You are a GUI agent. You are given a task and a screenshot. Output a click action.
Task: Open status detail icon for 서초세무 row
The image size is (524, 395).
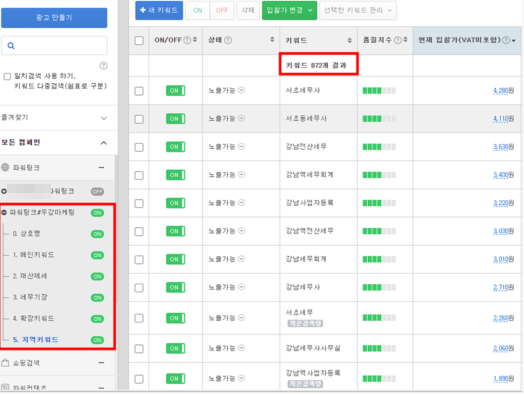(x=242, y=317)
